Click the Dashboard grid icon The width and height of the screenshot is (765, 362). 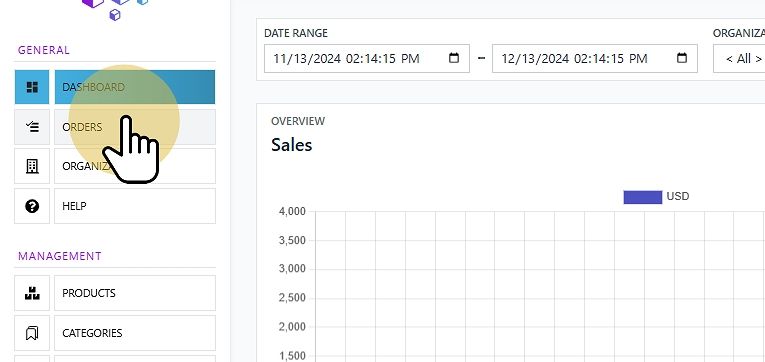click(x=32, y=87)
